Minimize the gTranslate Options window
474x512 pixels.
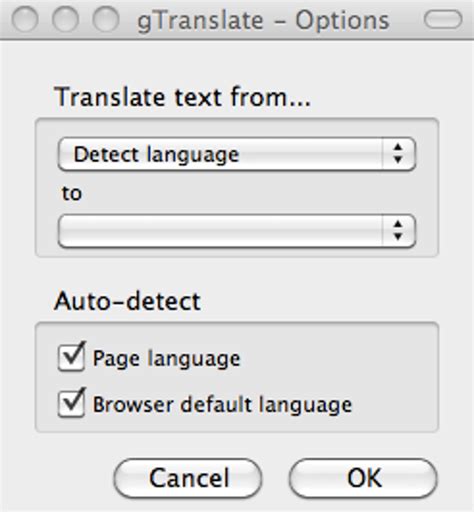click(65, 19)
